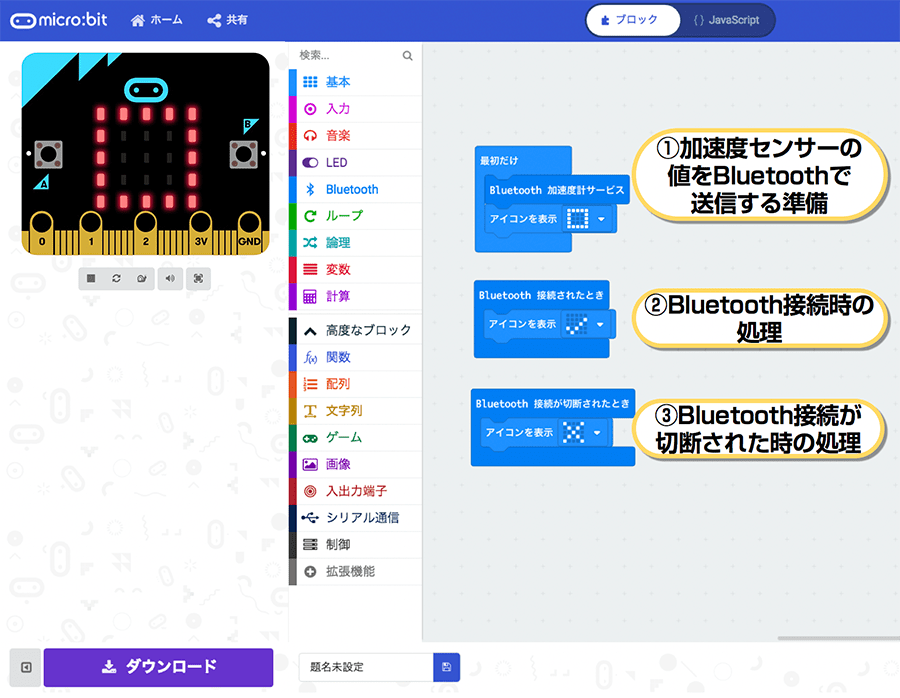Screen dimensions: 900x698
Task: Open icon dropdown in 接続が切断されたとき block
Action: [598, 433]
